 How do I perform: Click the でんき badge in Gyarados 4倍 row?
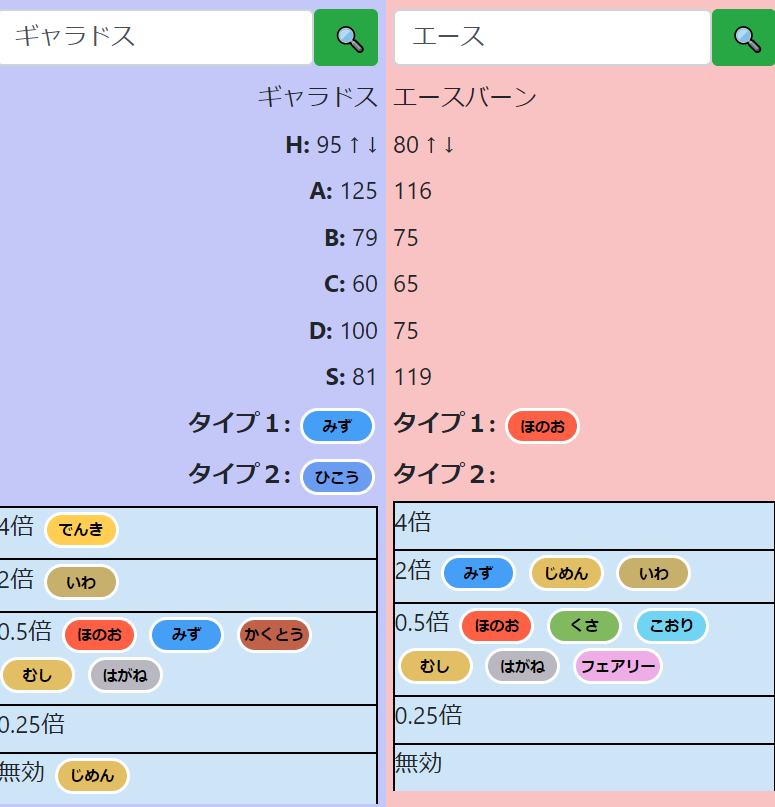pyautogui.click(x=81, y=530)
